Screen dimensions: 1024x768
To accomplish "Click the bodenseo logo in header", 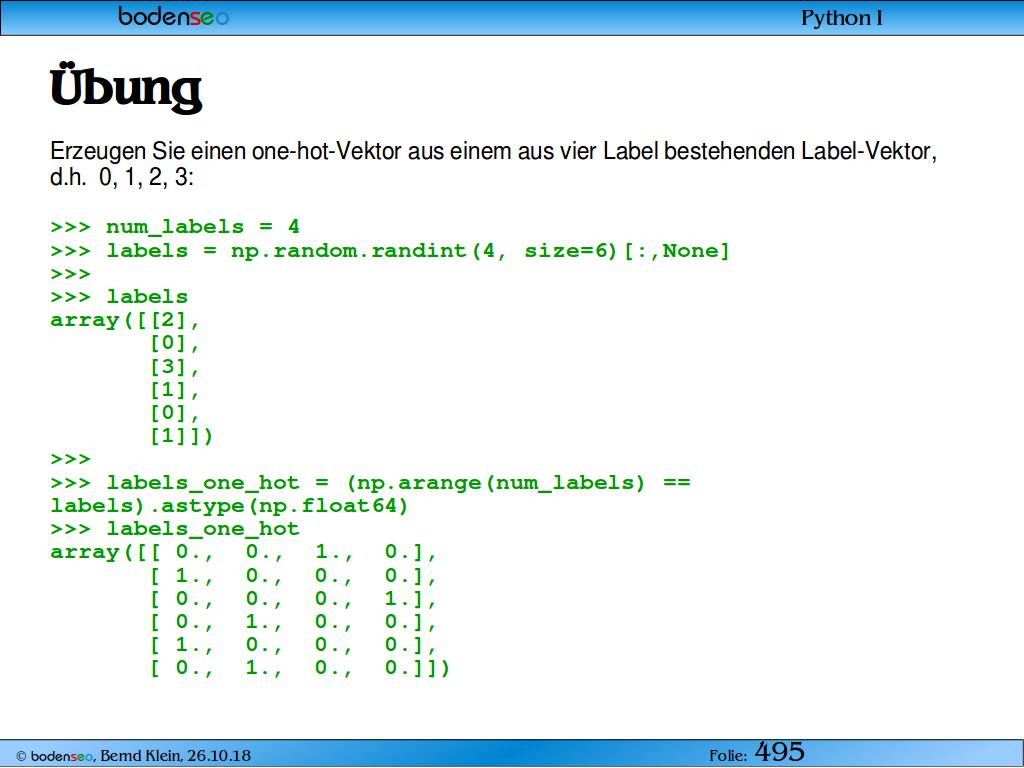I will click(x=174, y=16).
